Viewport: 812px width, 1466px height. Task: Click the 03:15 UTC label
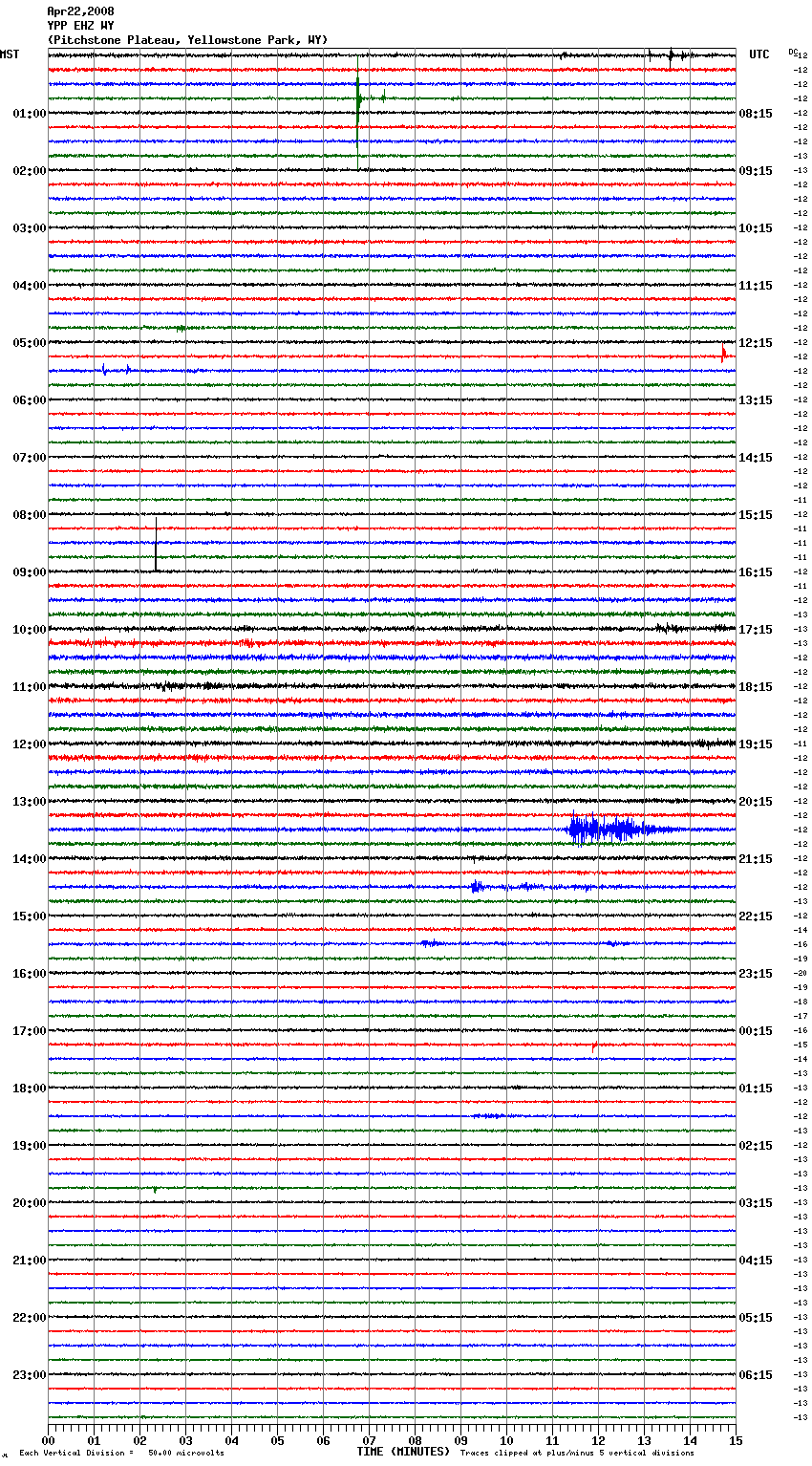click(756, 1203)
